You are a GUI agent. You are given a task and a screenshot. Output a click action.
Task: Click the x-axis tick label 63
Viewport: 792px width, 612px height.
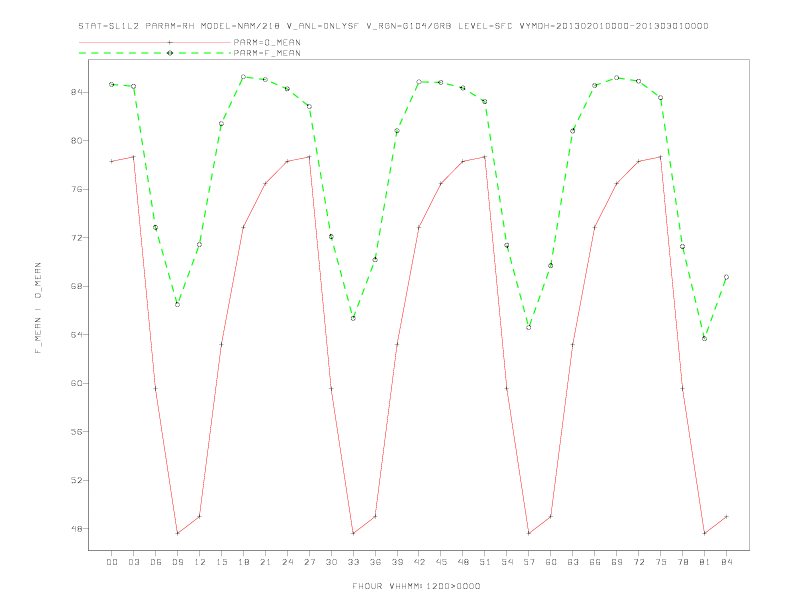(573, 562)
